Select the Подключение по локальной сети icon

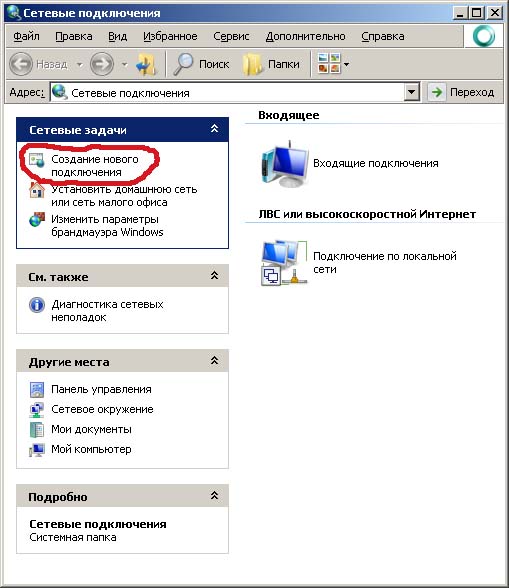point(284,262)
